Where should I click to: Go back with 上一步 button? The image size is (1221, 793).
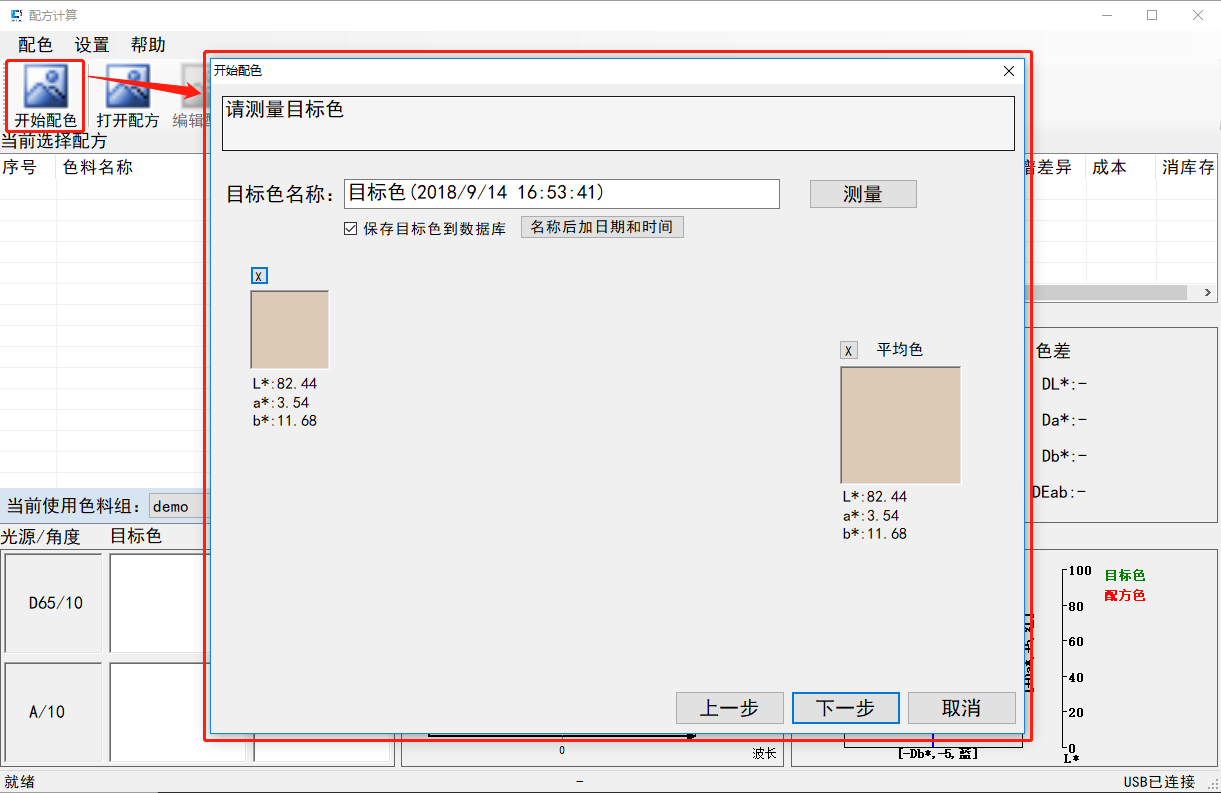pyautogui.click(x=729, y=708)
